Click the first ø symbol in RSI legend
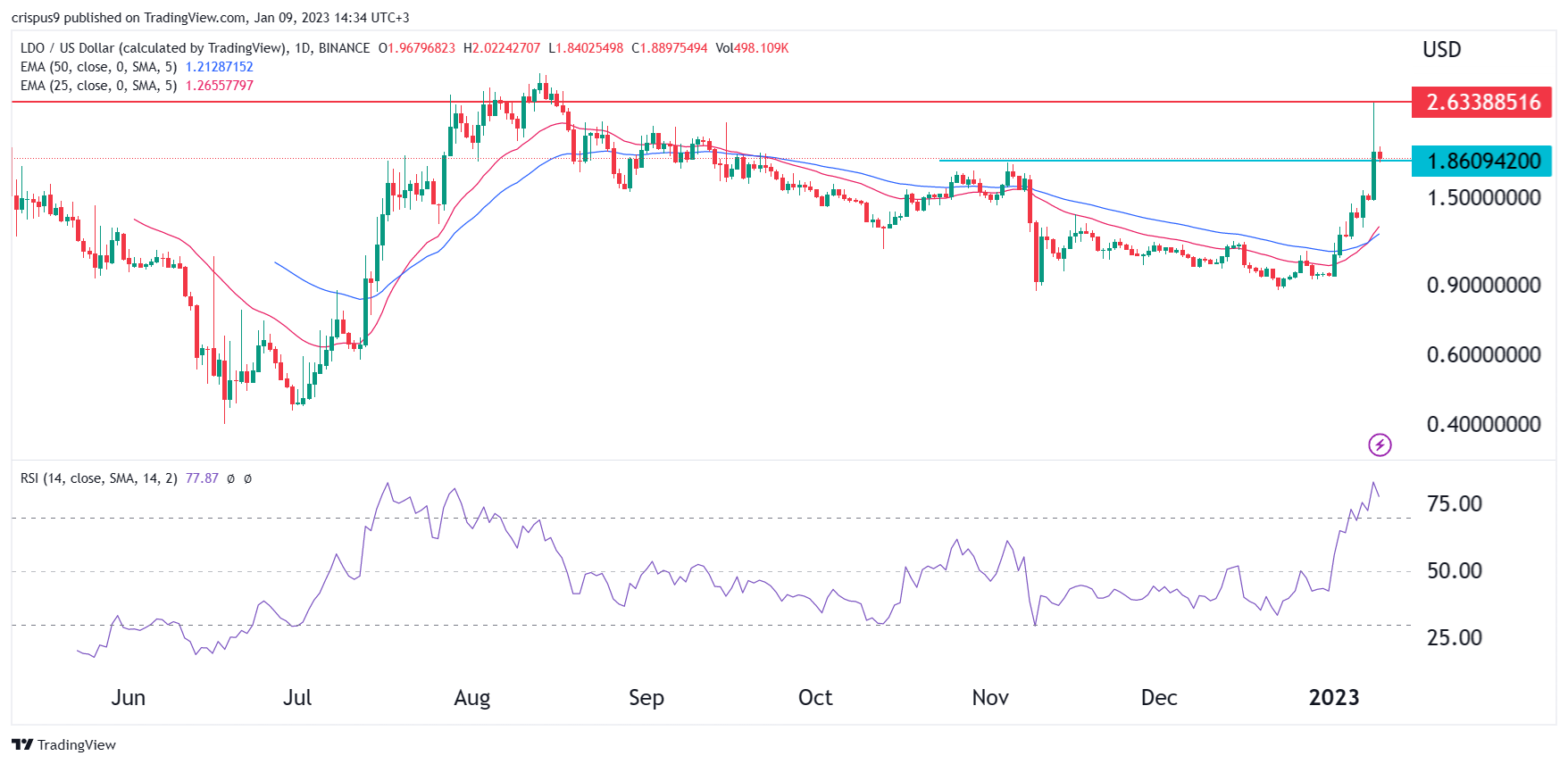1568x764 pixels. [230, 478]
